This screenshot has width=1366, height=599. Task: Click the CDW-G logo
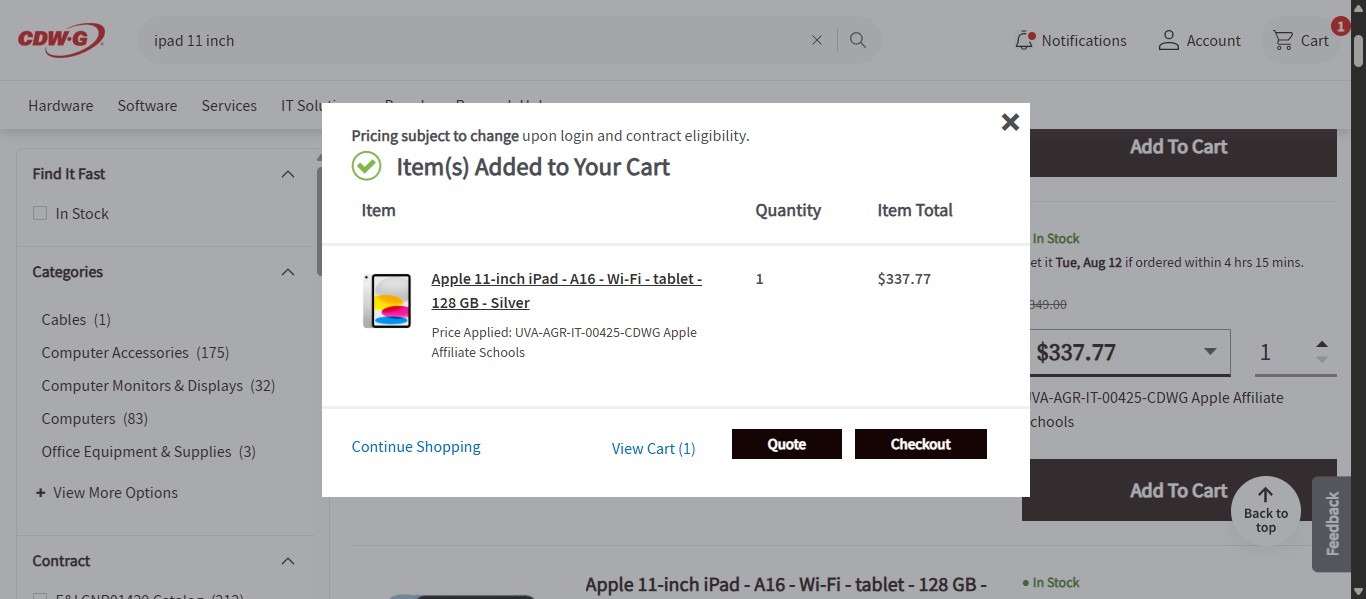point(60,38)
